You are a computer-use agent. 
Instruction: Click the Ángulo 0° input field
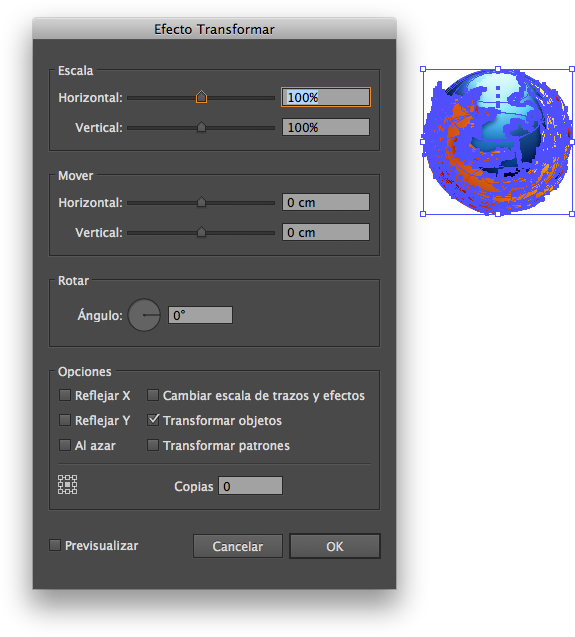[200, 315]
